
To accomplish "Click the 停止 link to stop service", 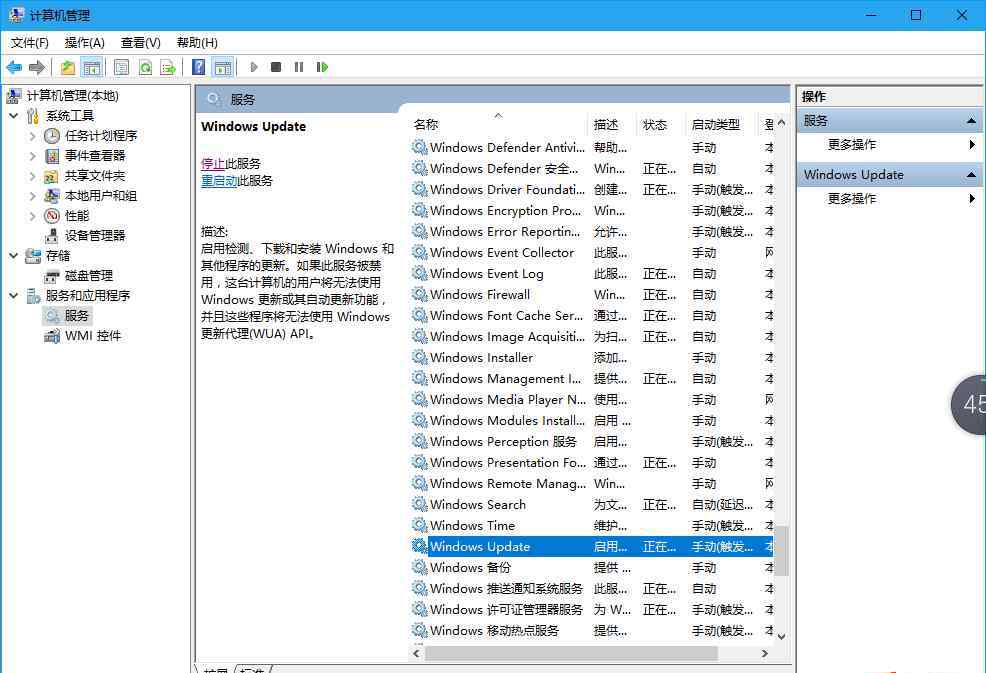I will click(213, 164).
